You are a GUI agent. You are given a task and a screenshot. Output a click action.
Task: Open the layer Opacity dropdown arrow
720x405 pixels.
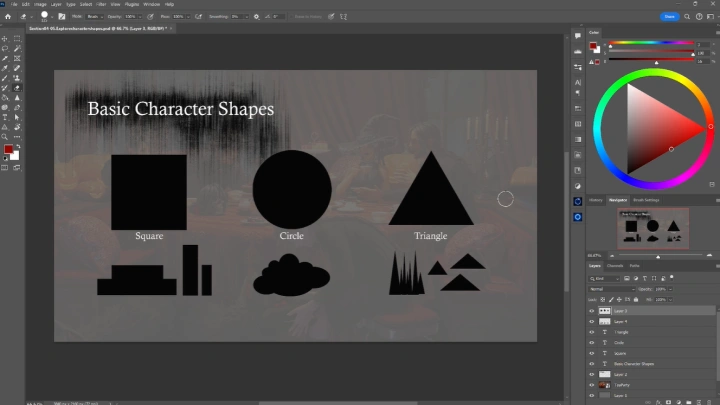[x=670, y=289]
